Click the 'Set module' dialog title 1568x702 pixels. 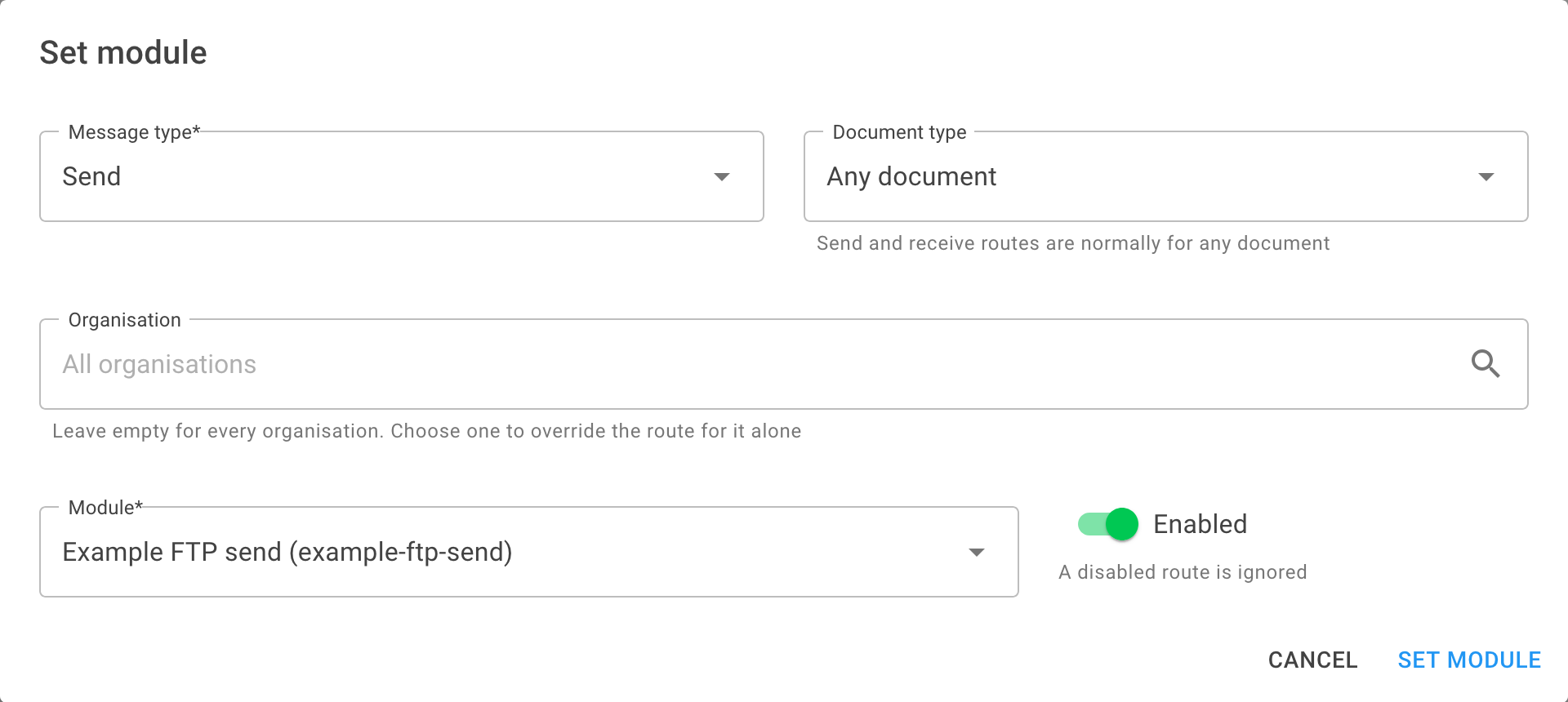click(x=123, y=52)
